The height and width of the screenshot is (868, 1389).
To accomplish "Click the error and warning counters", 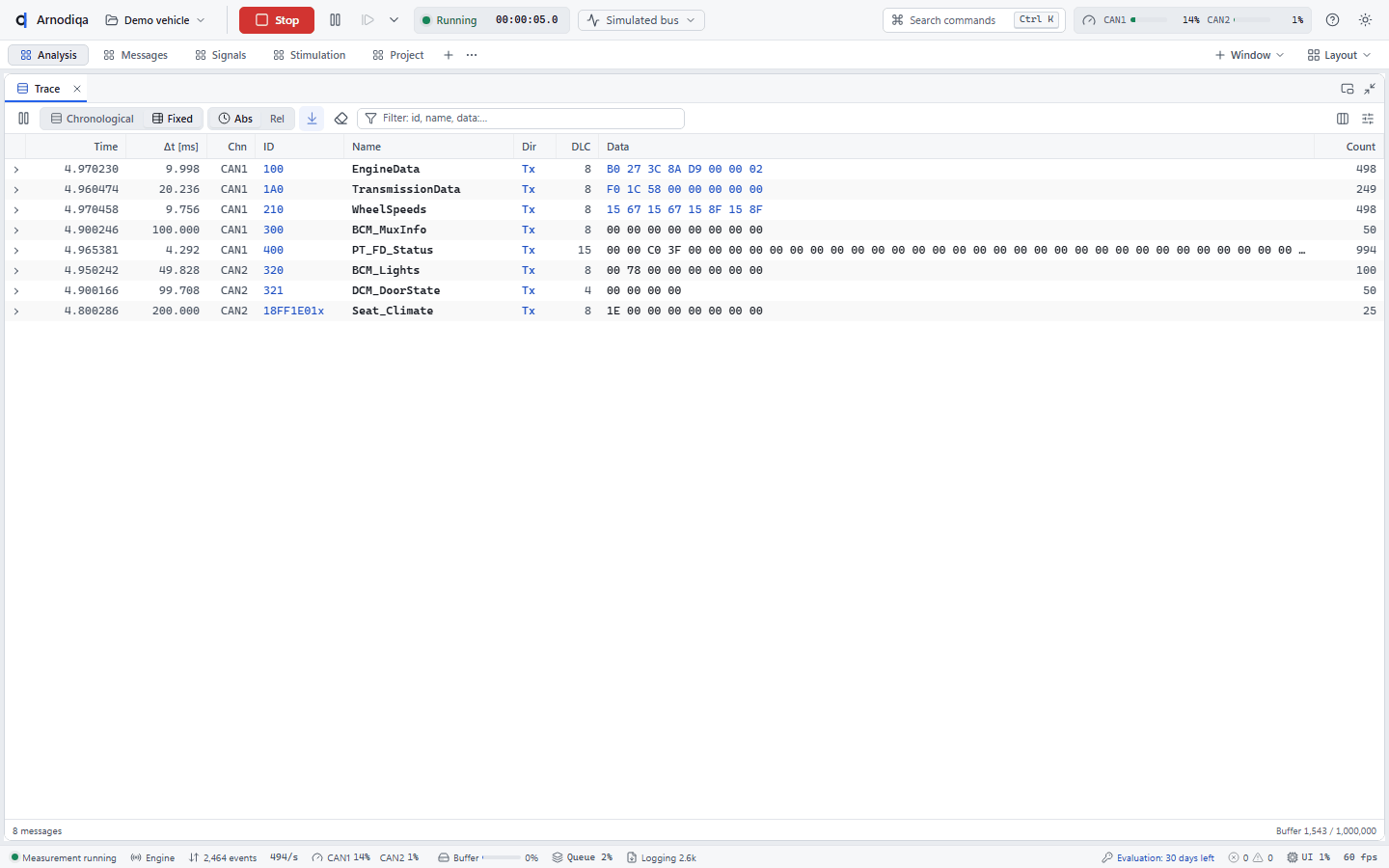I will pos(1250,857).
